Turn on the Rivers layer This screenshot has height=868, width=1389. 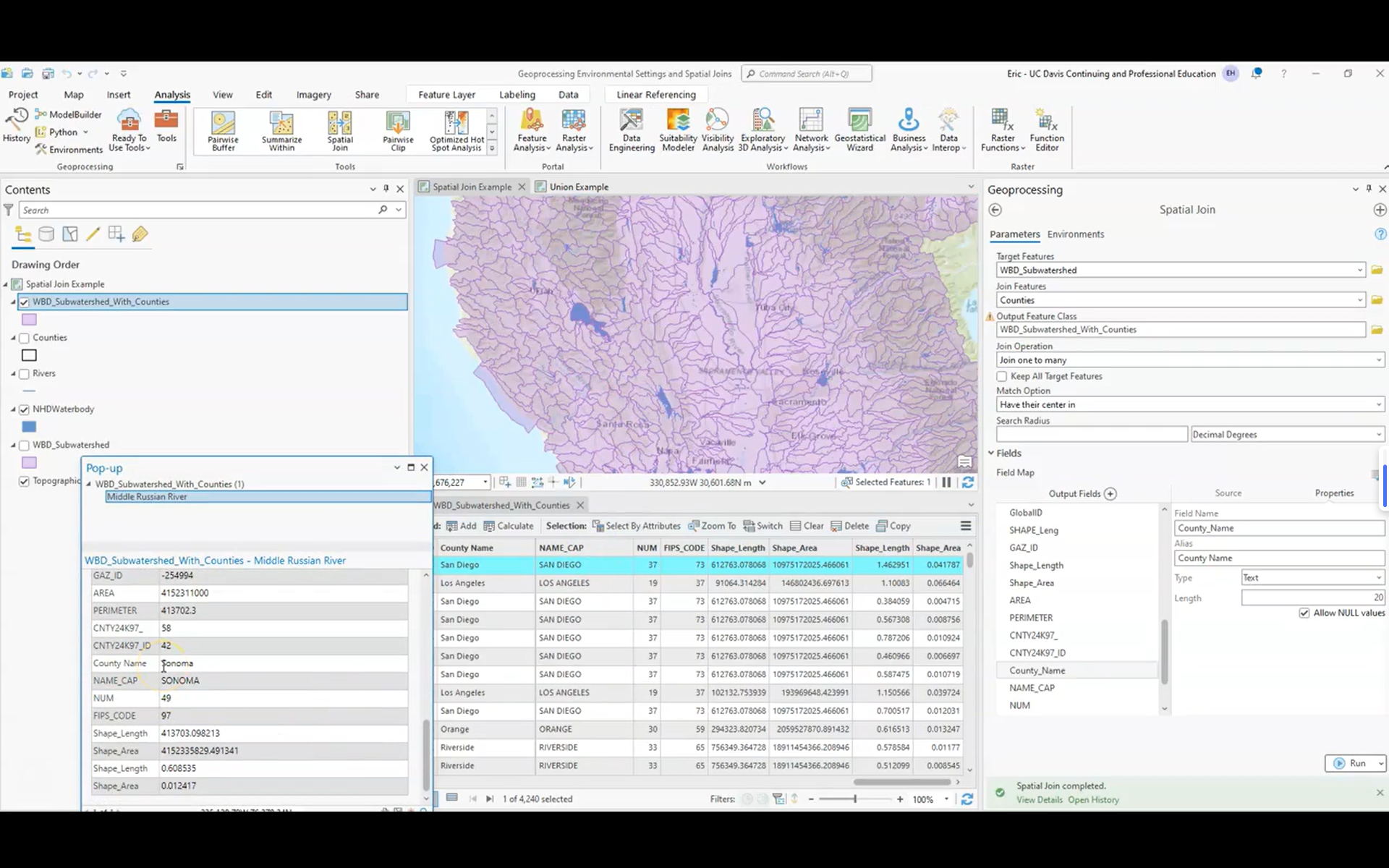(25, 374)
